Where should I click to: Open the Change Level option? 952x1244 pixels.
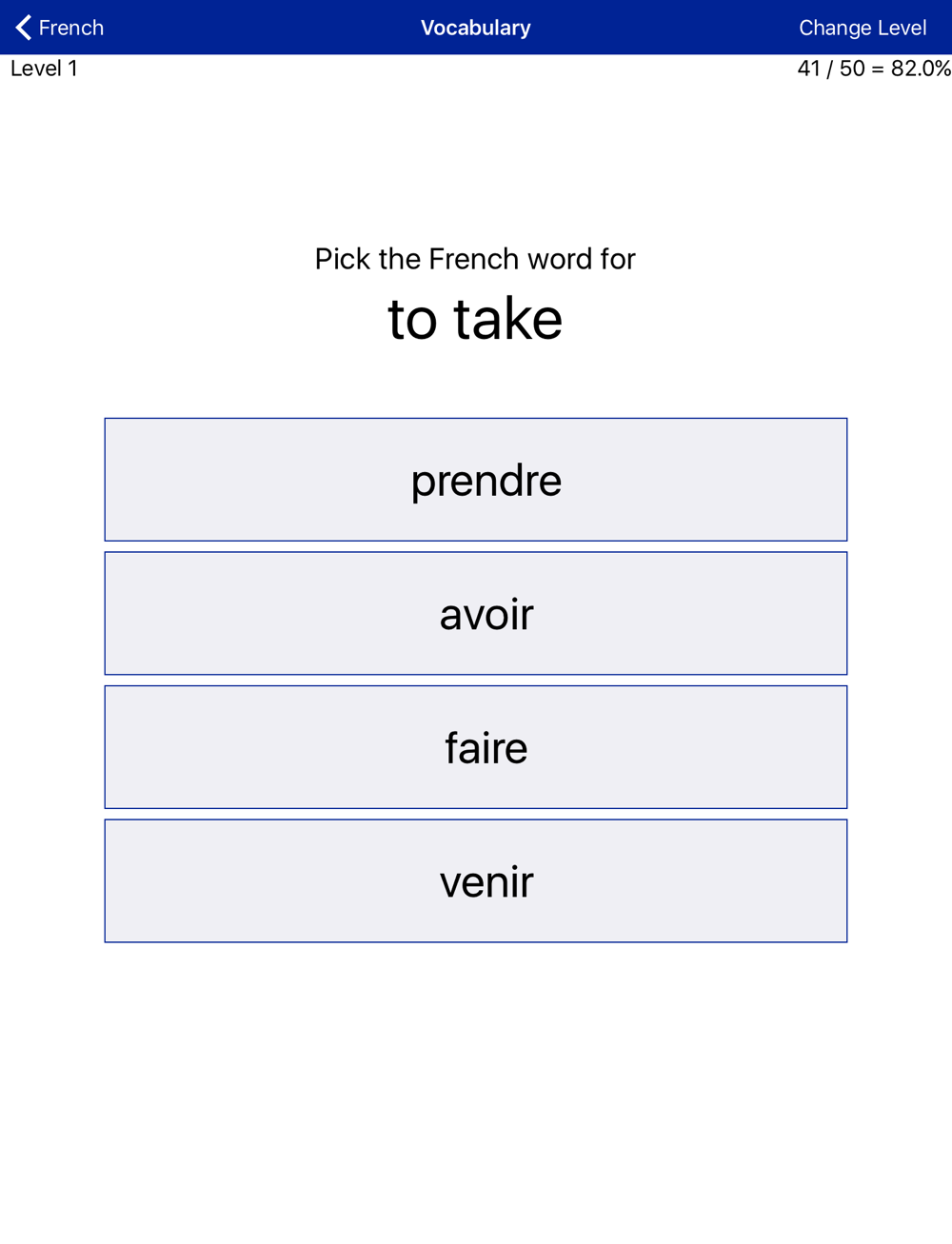[x=863, y=28]
